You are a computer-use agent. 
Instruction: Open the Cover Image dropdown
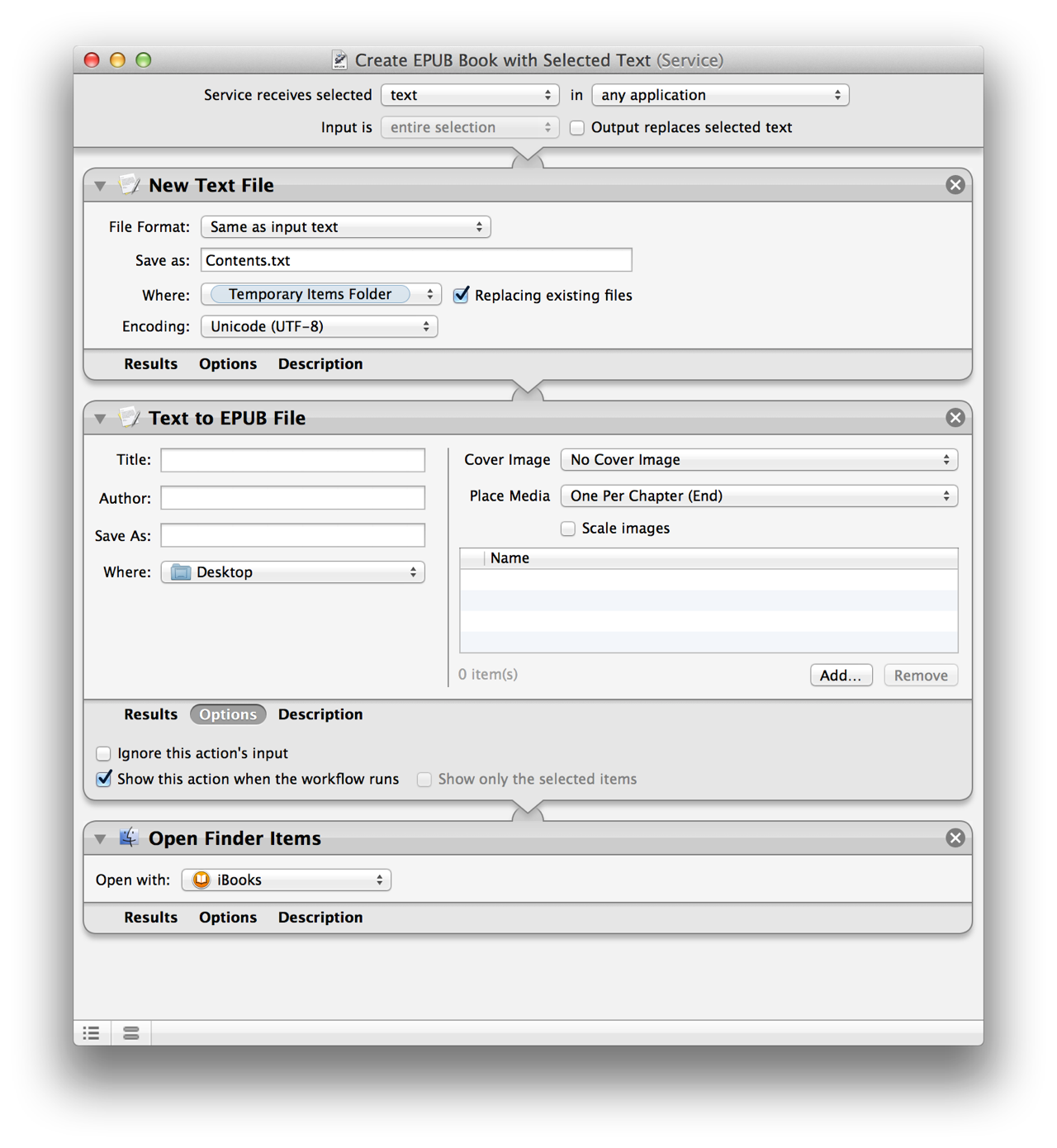point(759,459)
